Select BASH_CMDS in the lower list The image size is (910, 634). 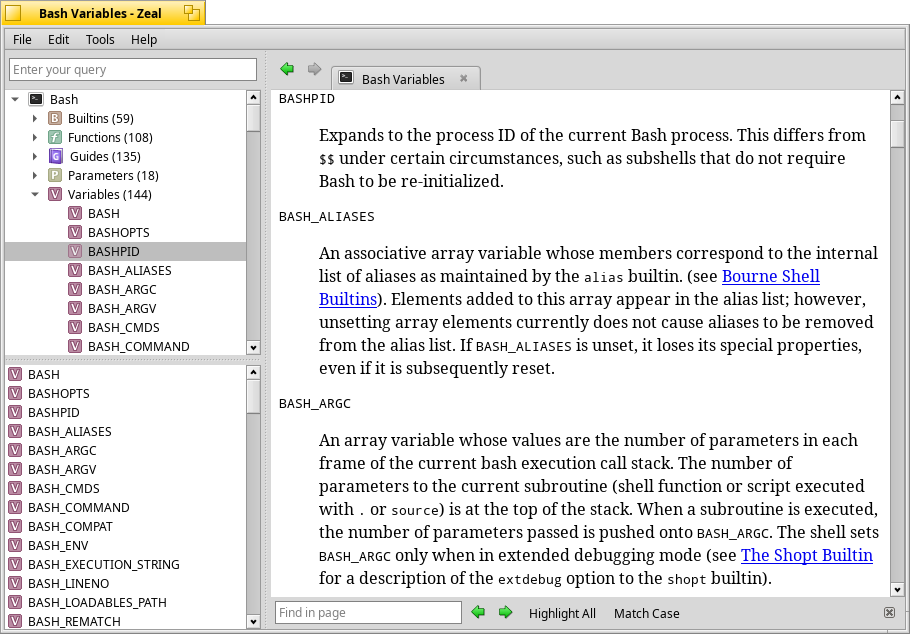pos(64,488)
